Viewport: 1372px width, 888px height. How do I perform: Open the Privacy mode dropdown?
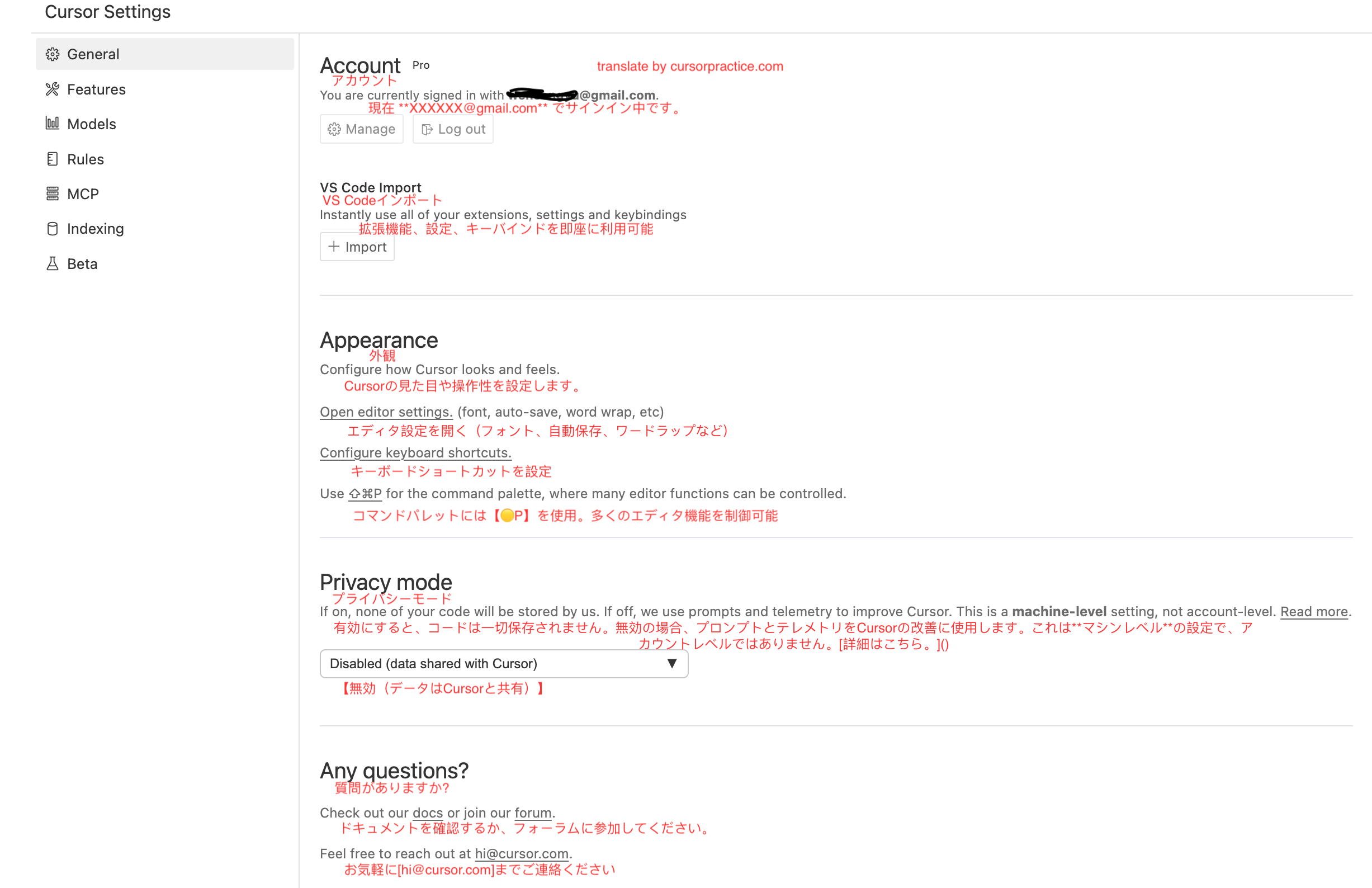pos(504,664)
